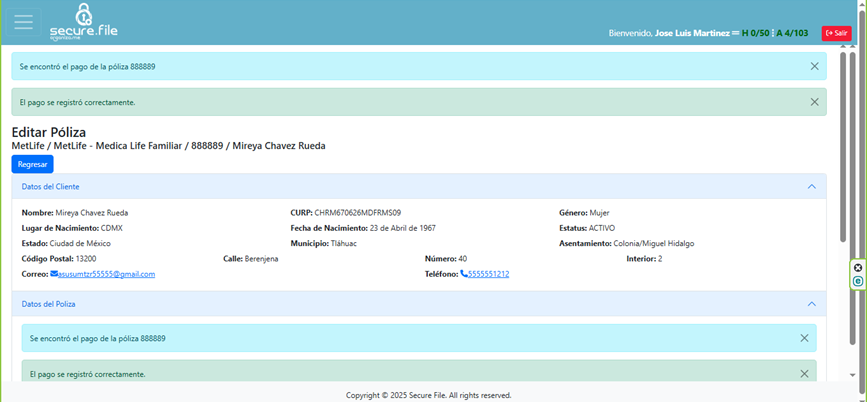Screen dimensions: 867x402
Task: Click the phone number 5555551212 link
Action: click(x=488, y=274)
